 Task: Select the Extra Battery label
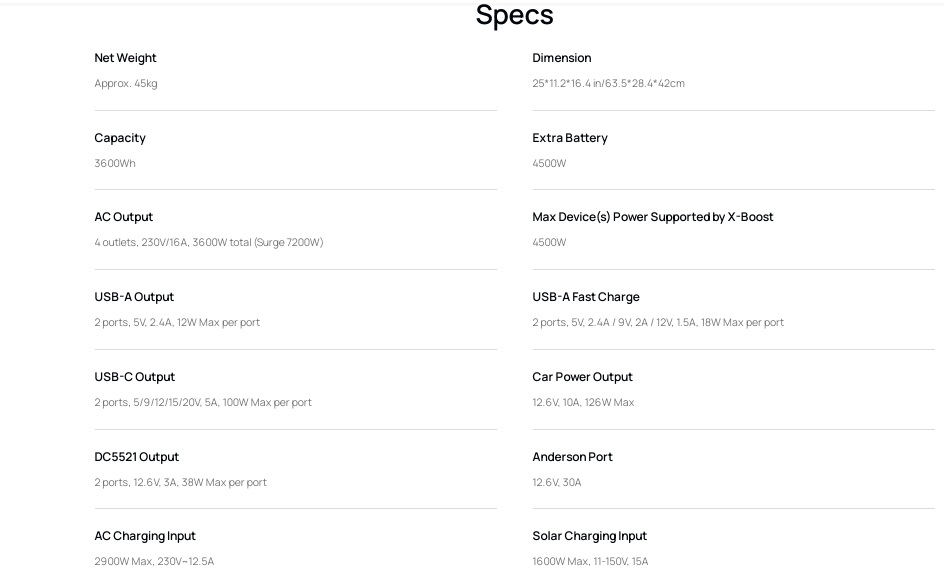[570, 138]
